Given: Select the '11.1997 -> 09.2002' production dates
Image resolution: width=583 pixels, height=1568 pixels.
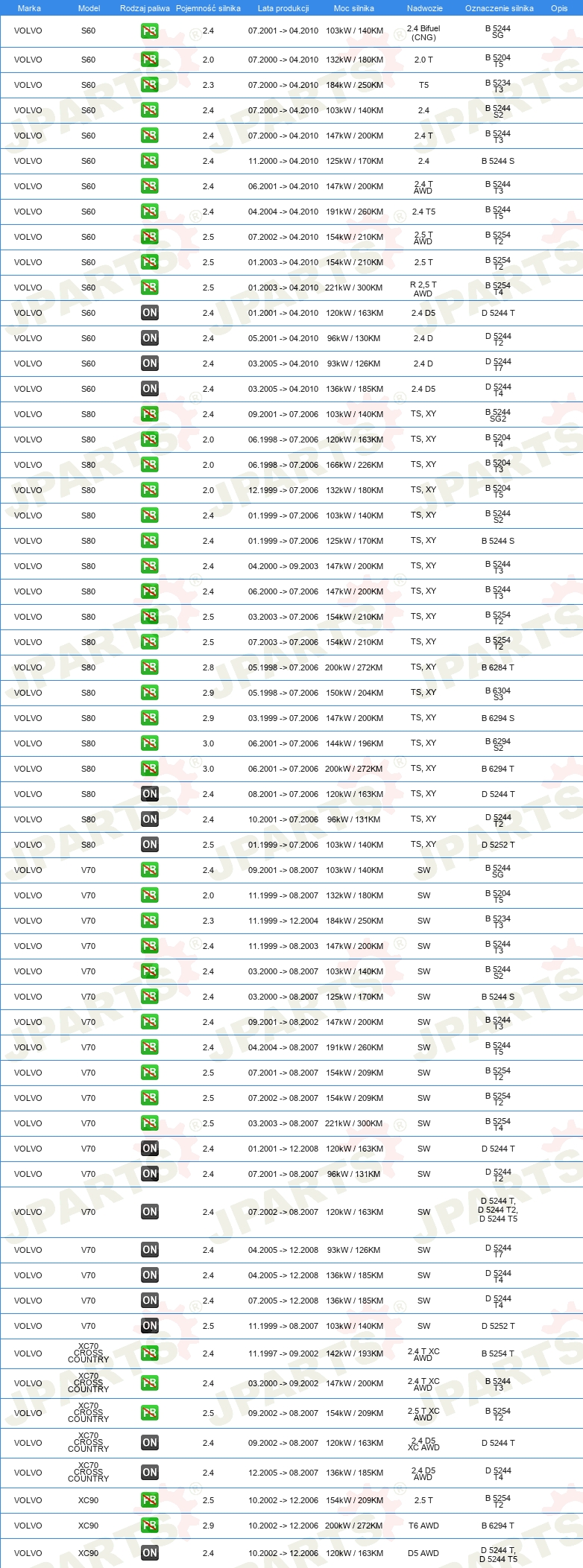Looking at the screenshot, I should coord(283,1353).
